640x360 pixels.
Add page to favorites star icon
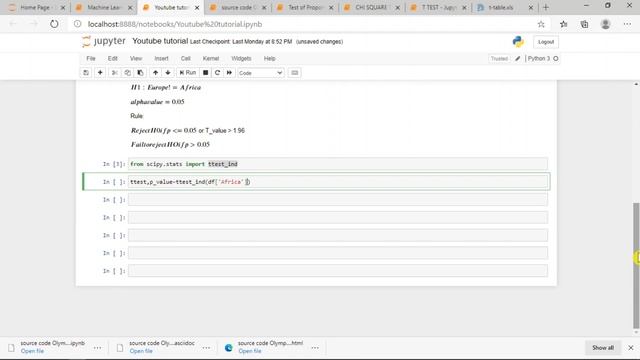[x=541, y=24]
